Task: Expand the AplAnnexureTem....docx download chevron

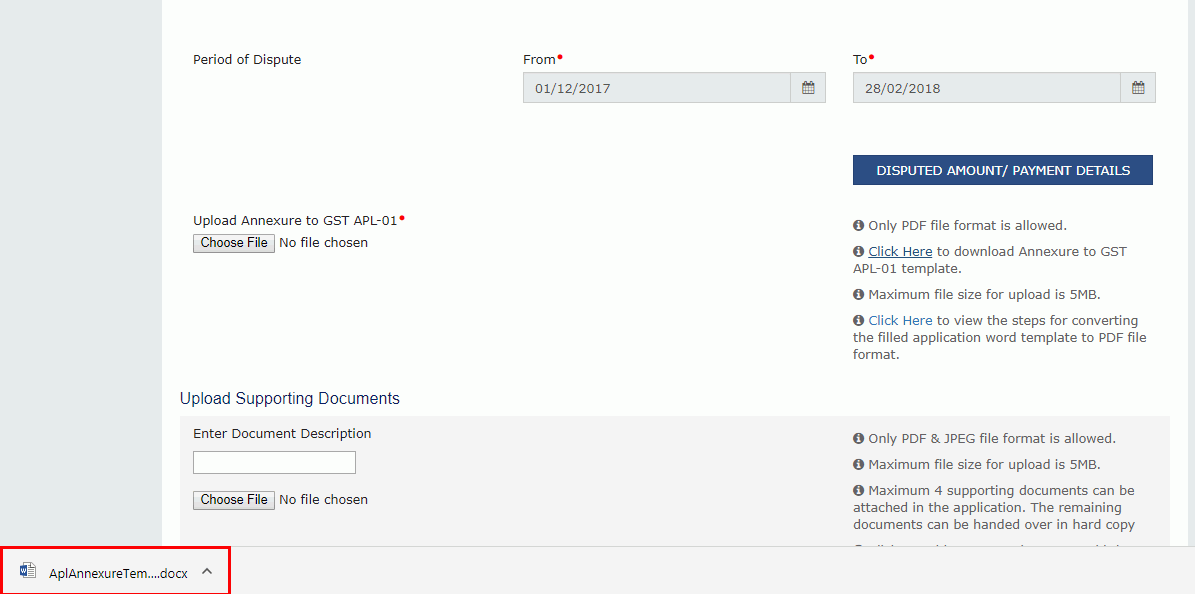Action: coord(207,570)
